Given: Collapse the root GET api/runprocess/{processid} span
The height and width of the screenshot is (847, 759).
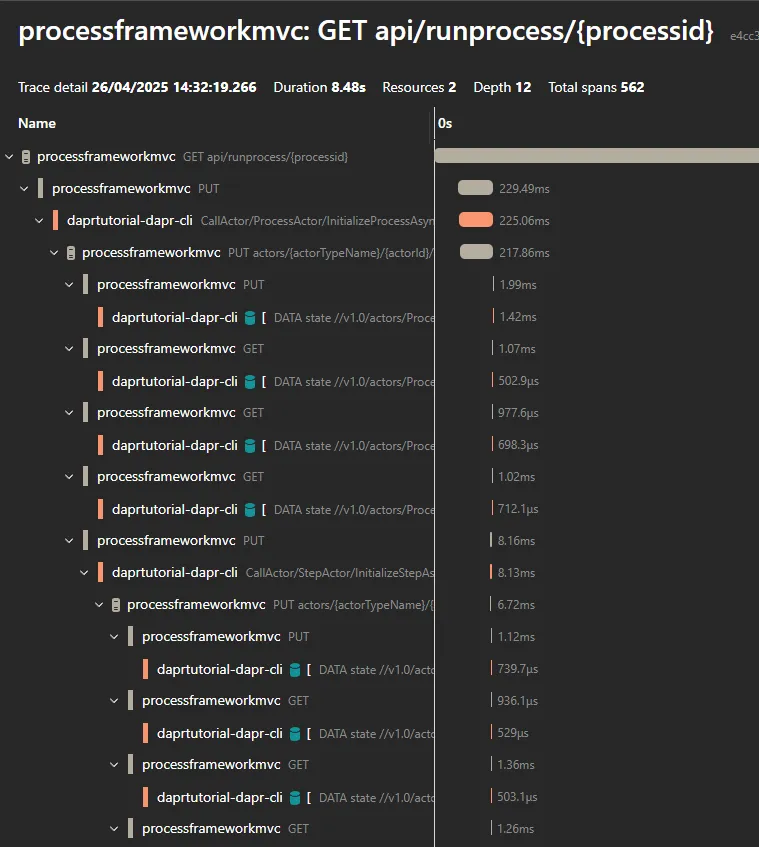Looking at the screenshot, I should coord(8,156).
